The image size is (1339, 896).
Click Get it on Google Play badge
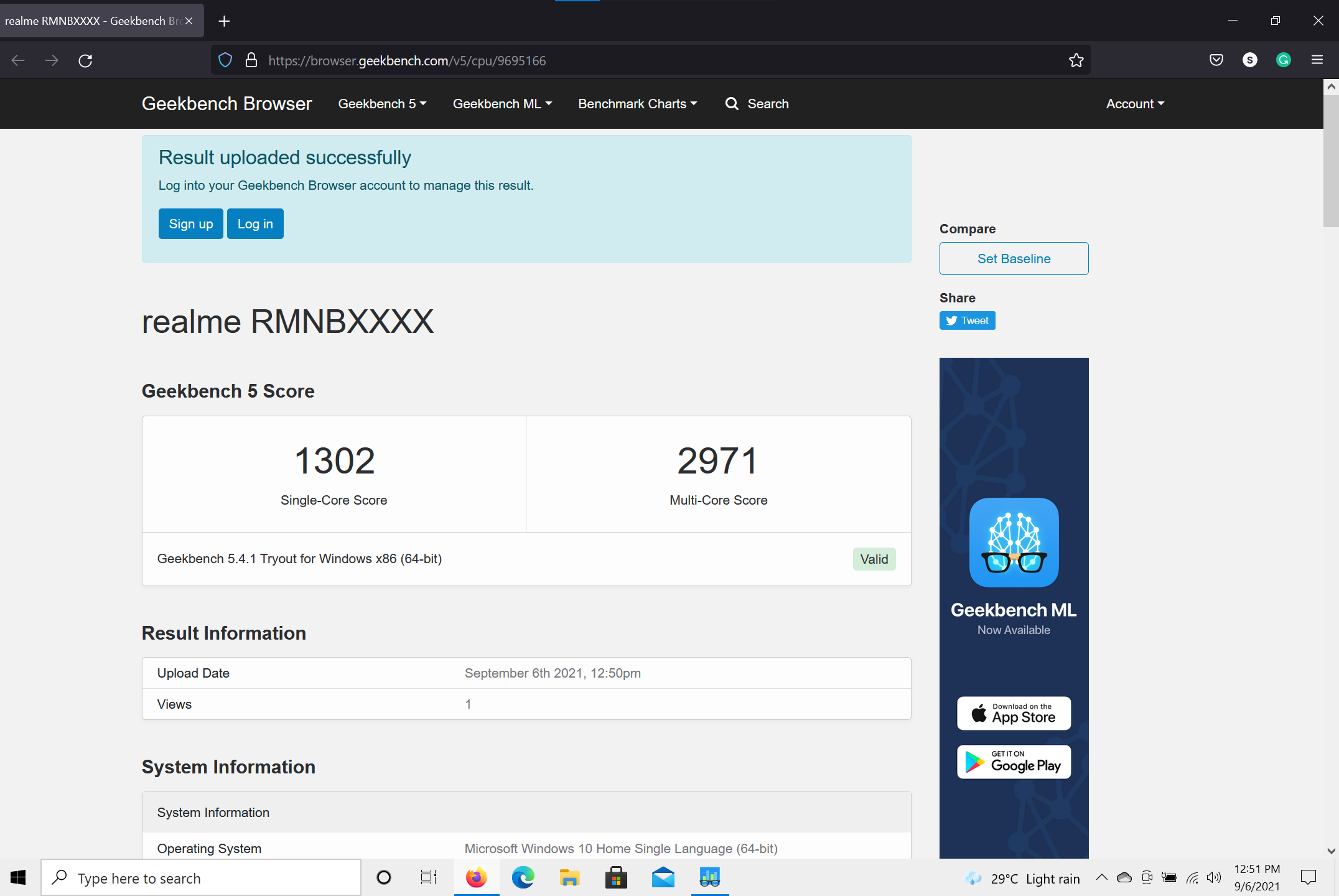pos(1014,762)
